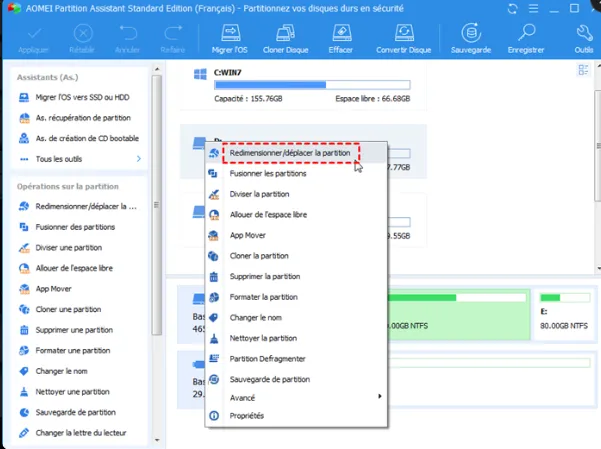This screenshot has width=601, height=449.
Task: Open the Cloner Disque tool
Action: click(286, 39)
